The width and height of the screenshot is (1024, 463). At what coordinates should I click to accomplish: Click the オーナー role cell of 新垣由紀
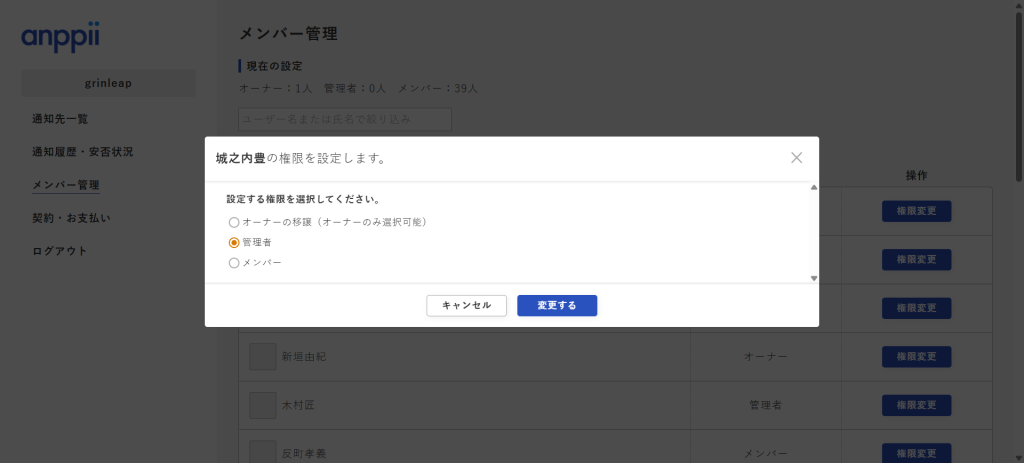click(765, 357)
